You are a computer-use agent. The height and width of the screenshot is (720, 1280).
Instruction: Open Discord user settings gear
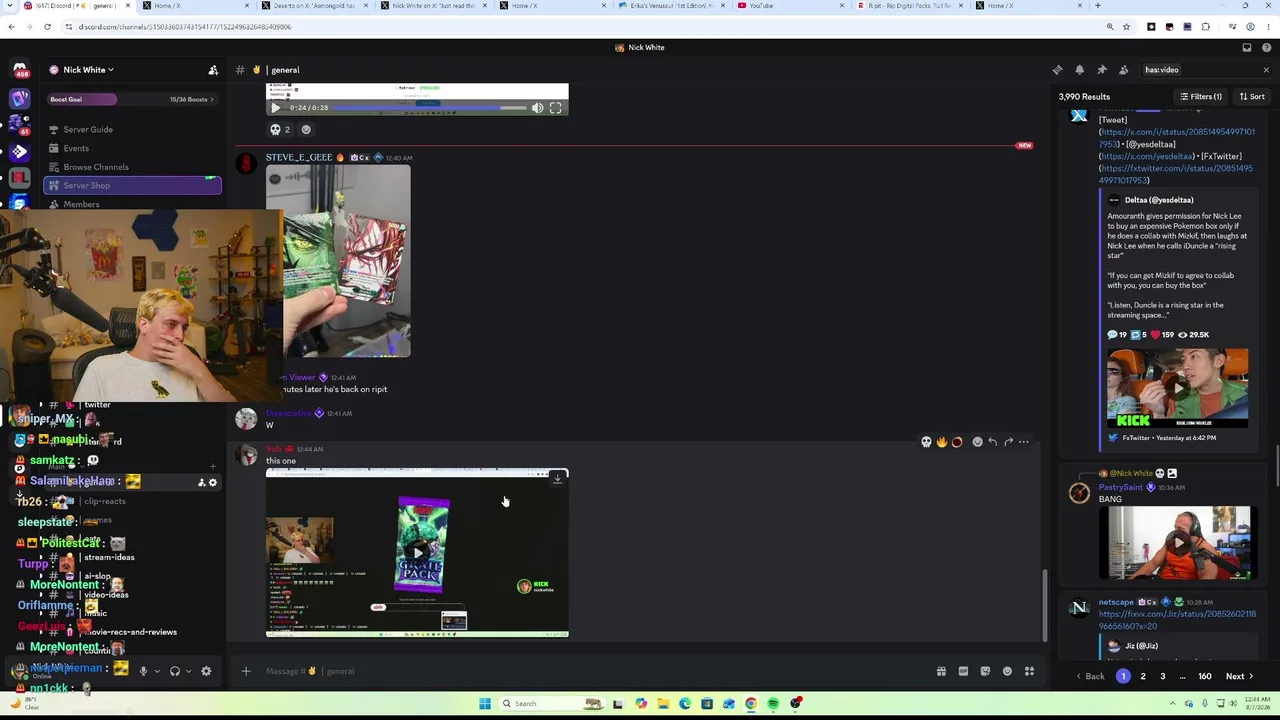[206, 671]
